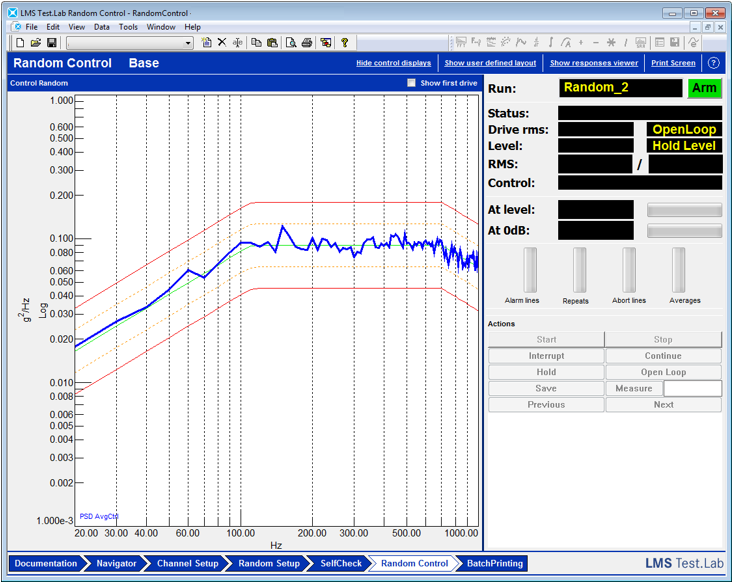Click the yellow question mark help icon

[x=345, y=43]
